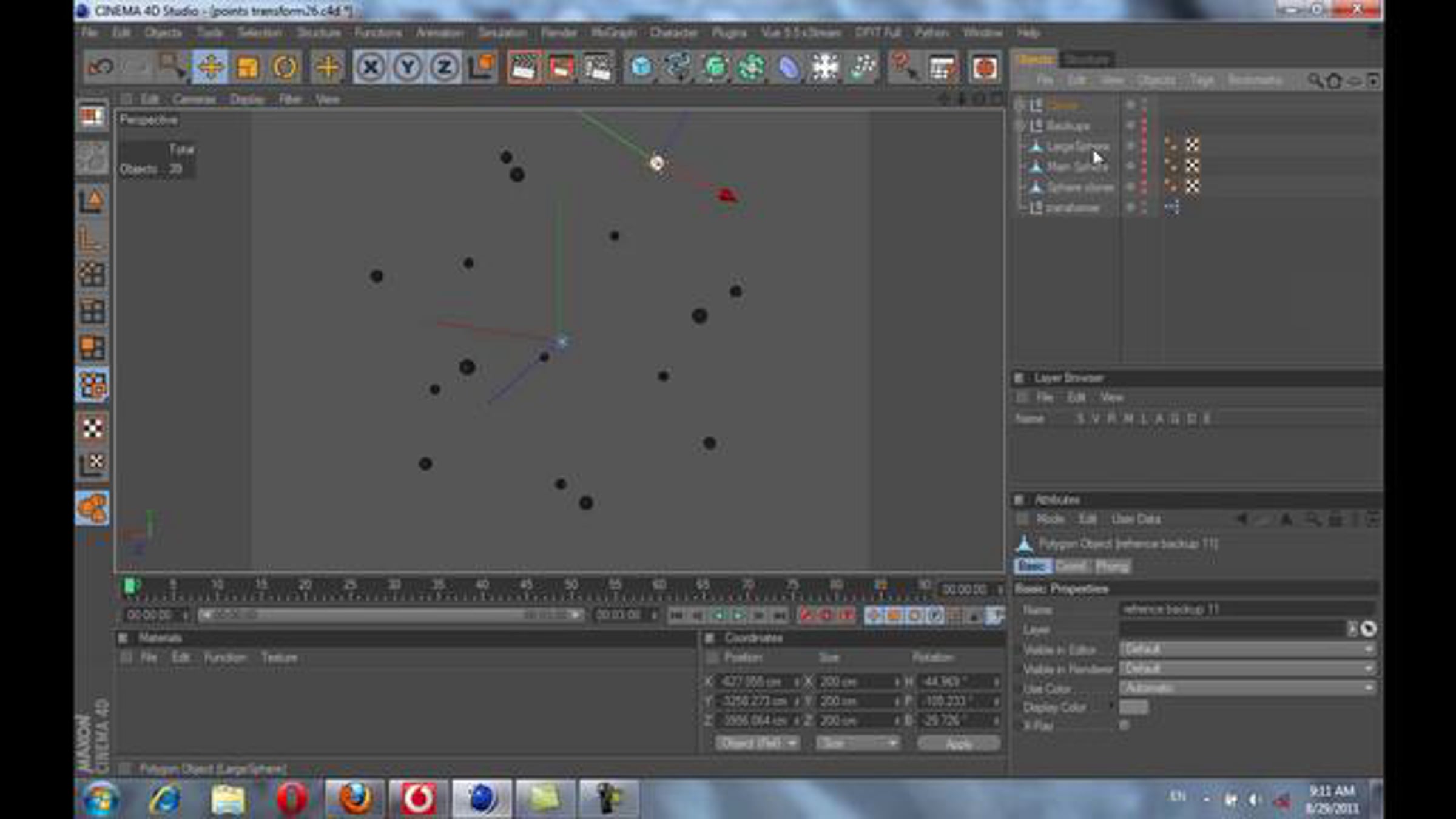Expand the orange top object in tree

1020,104
